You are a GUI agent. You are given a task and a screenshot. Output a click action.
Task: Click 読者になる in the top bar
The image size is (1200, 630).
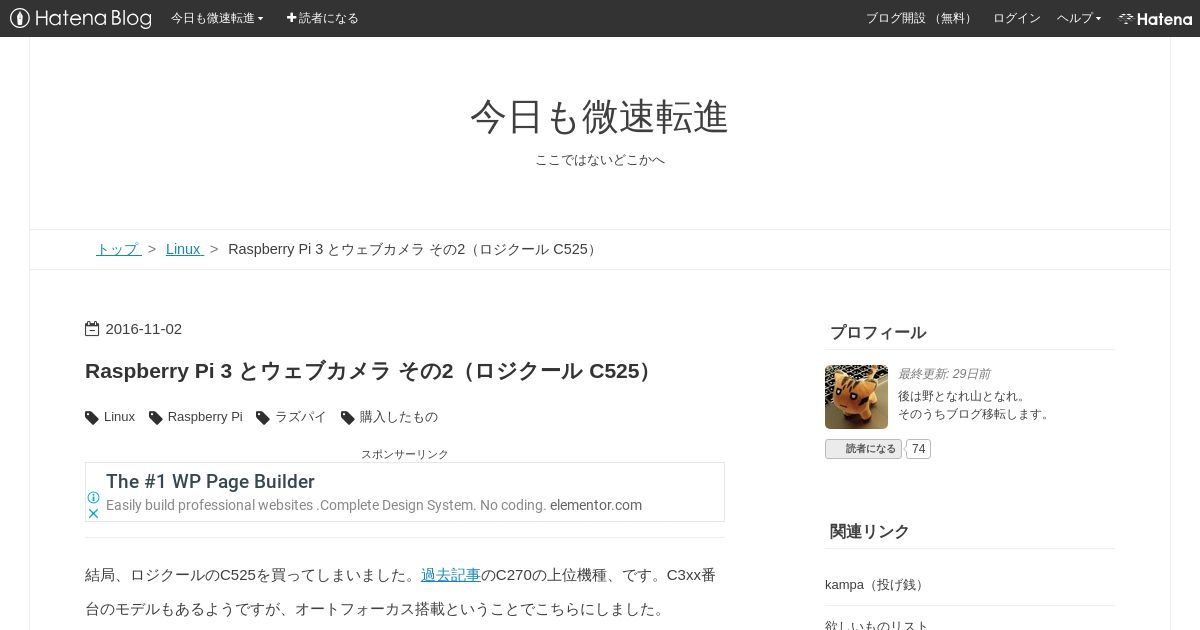(x=322, y=18)
